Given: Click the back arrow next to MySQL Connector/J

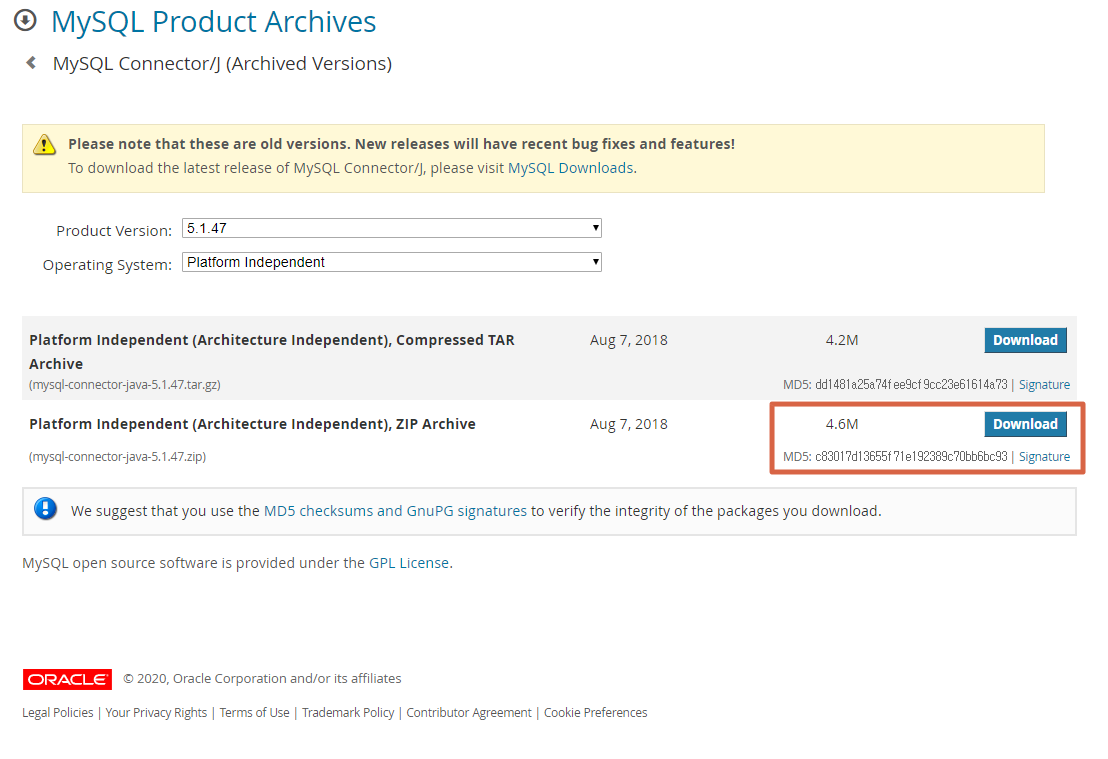Looking at the screenshot, I should [31, 63].
